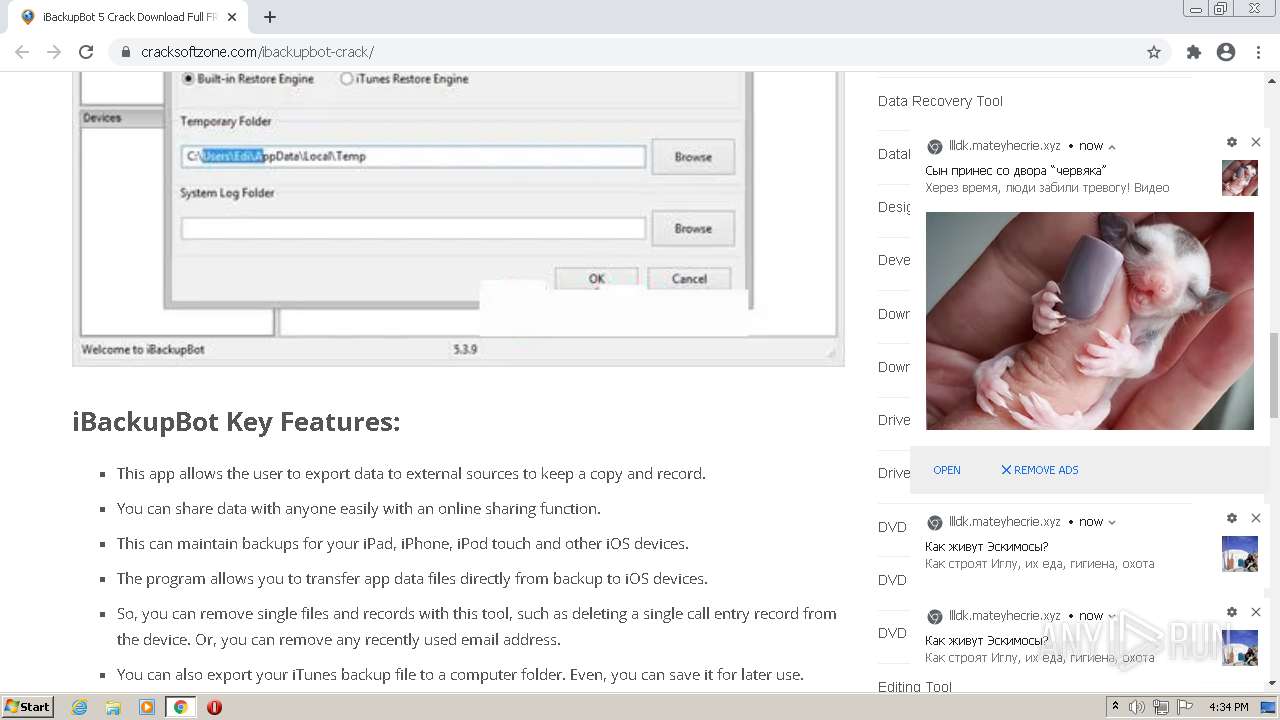Click bullet text "You can also export your iTunes backup"
This screenshot has width=1280, height=720.
[460, 675]
